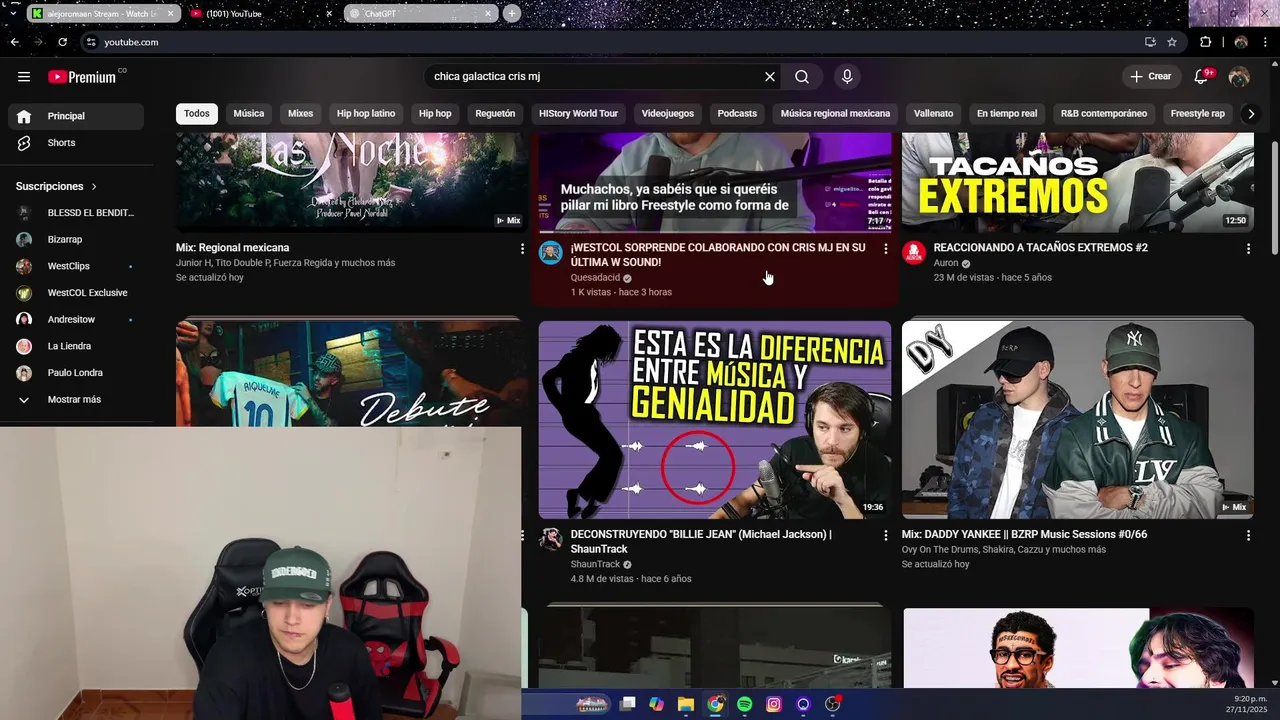Open three-dot menu for TACAÑOS EXTREMOS video
This screenshot has height=720, width=1280.
coord(1248,248)
